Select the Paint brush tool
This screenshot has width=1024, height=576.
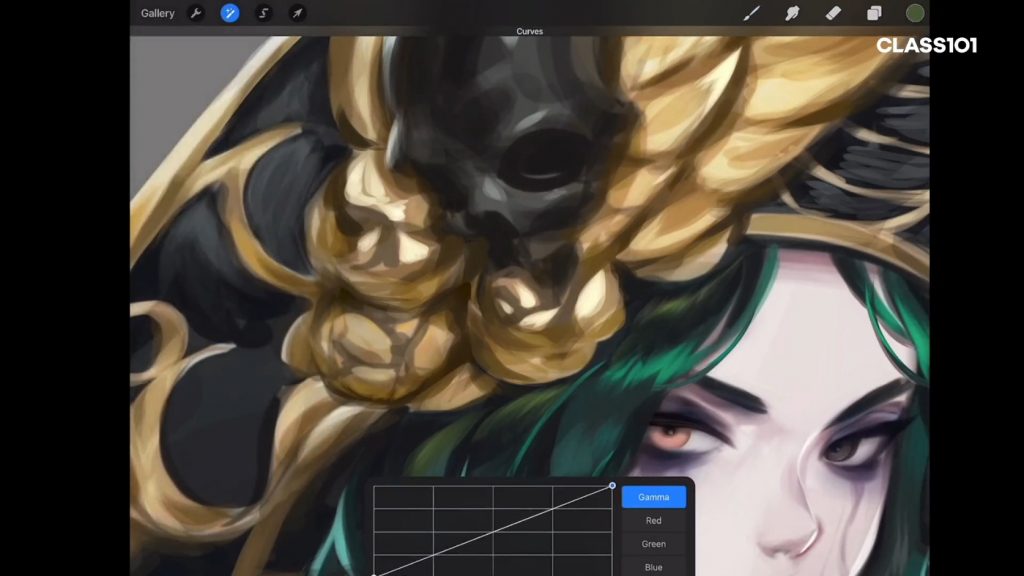coord(752,13)
